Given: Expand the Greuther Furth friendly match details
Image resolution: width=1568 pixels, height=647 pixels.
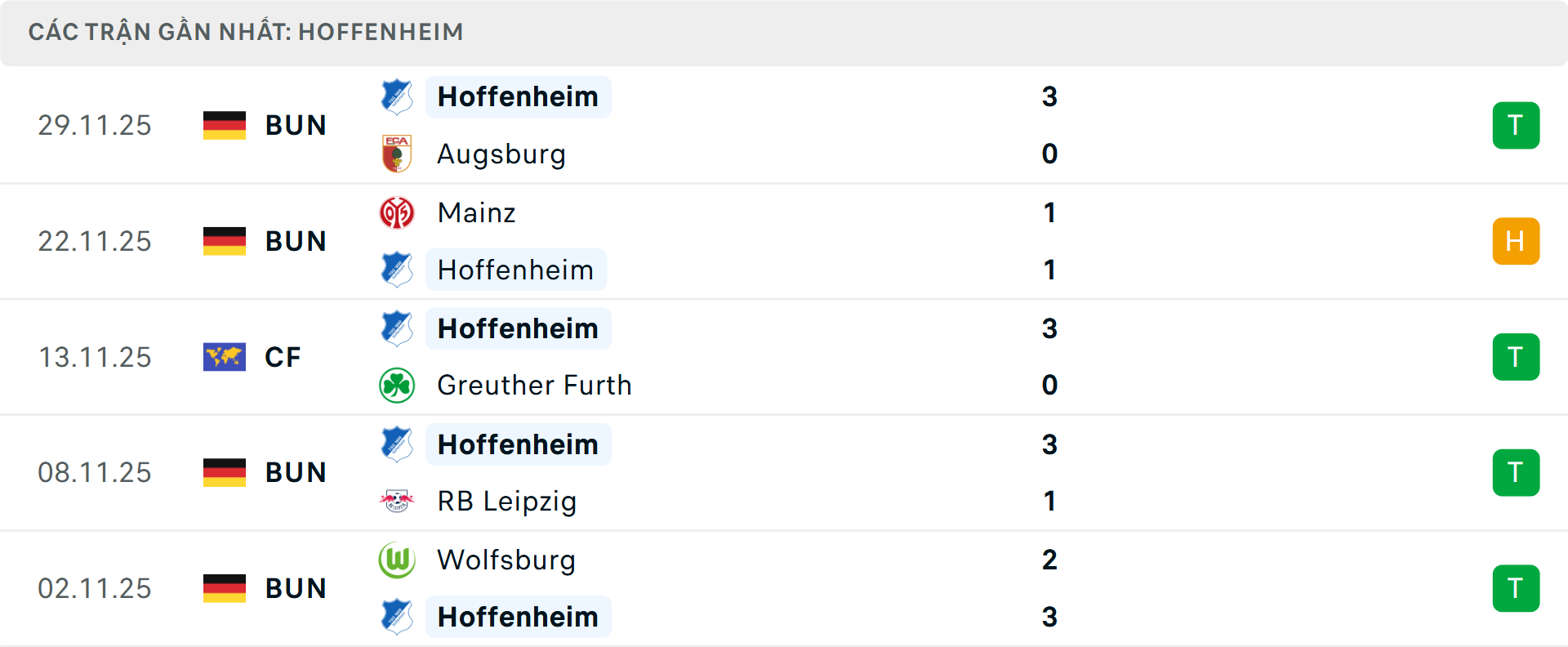Looking at the screenshot, I should (817, 357).
